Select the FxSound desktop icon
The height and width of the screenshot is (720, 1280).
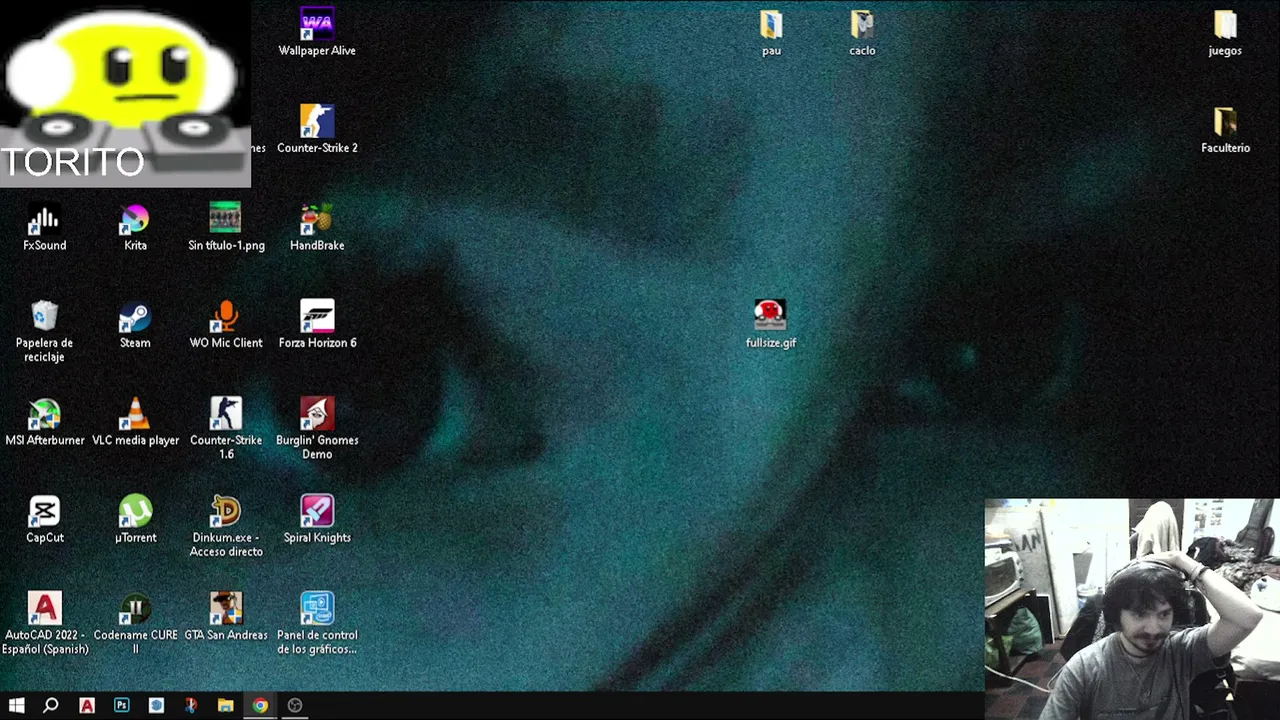44,227
